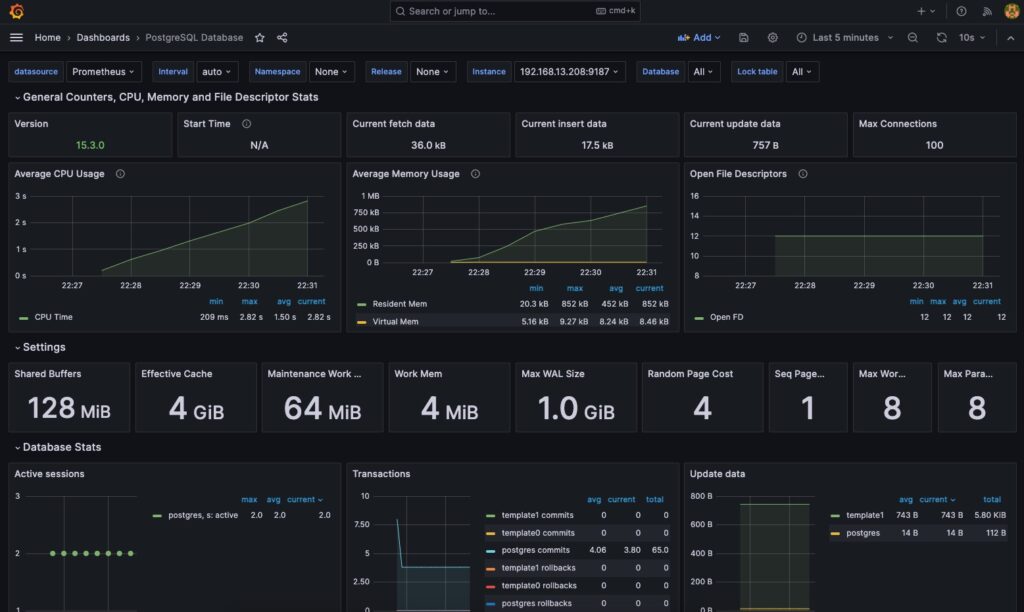Toggle postgres rollbacks legend series
This screenshot has width=1024, height=612.
click(537, 604)
